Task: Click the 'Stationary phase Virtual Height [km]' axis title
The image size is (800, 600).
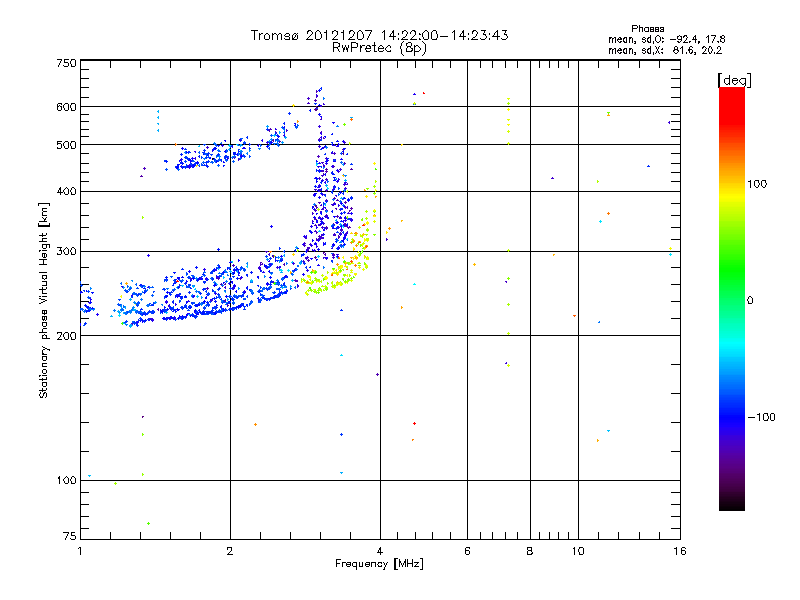Action: 44,300
